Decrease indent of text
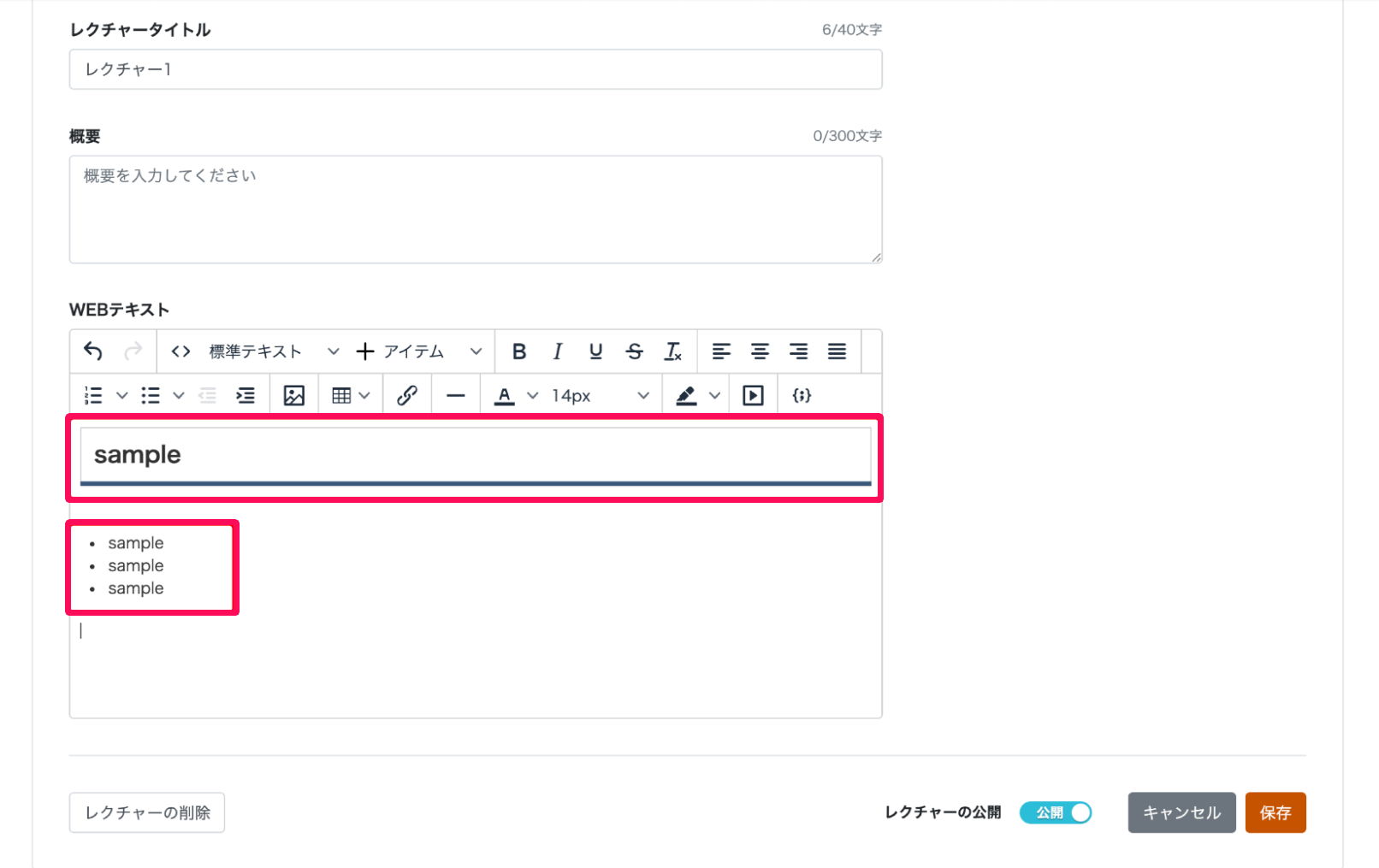Image resolution: width=1379 pixels, height=868 pixels. point(207,396)
